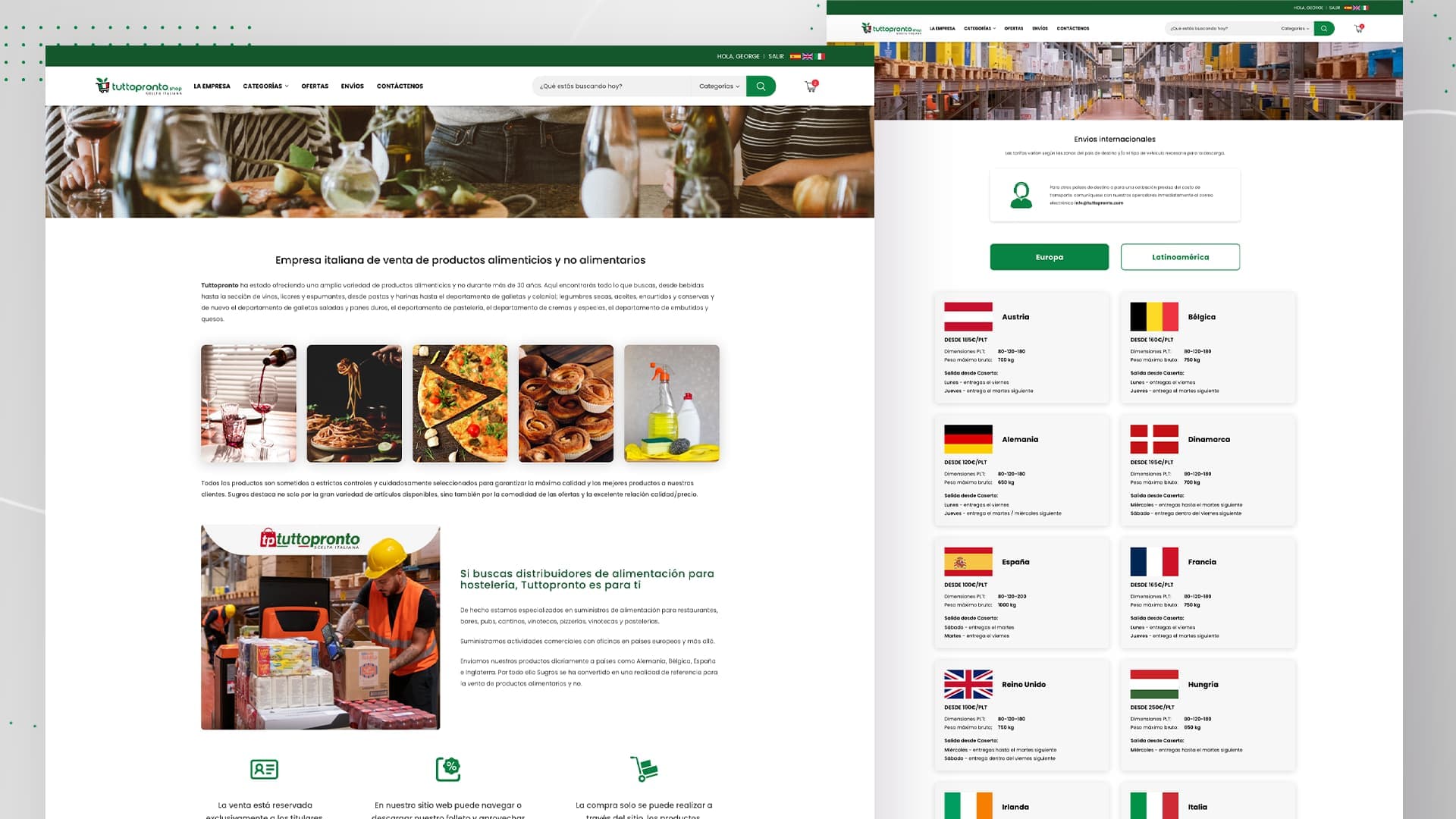Click the tuttopronto shop logo on the left page
Viewport: 1456px width, 819px height.
pos(139,86)
